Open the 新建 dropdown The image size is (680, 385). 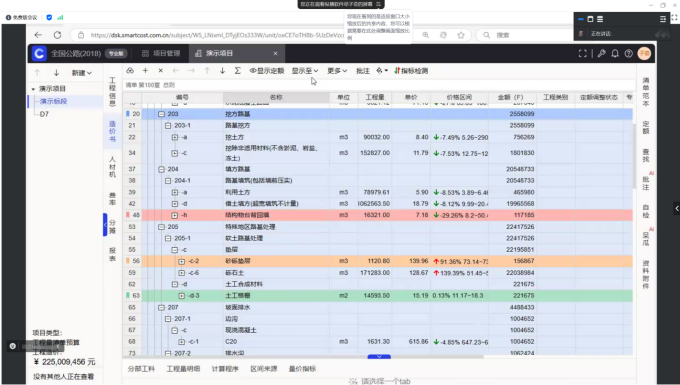pyautogui.click(x=82, y=73)
